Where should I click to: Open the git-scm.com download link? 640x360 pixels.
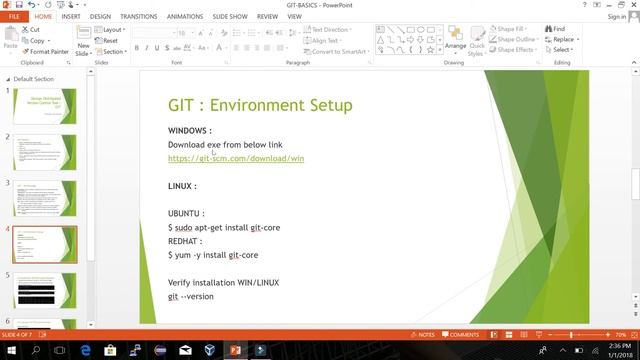236,158
